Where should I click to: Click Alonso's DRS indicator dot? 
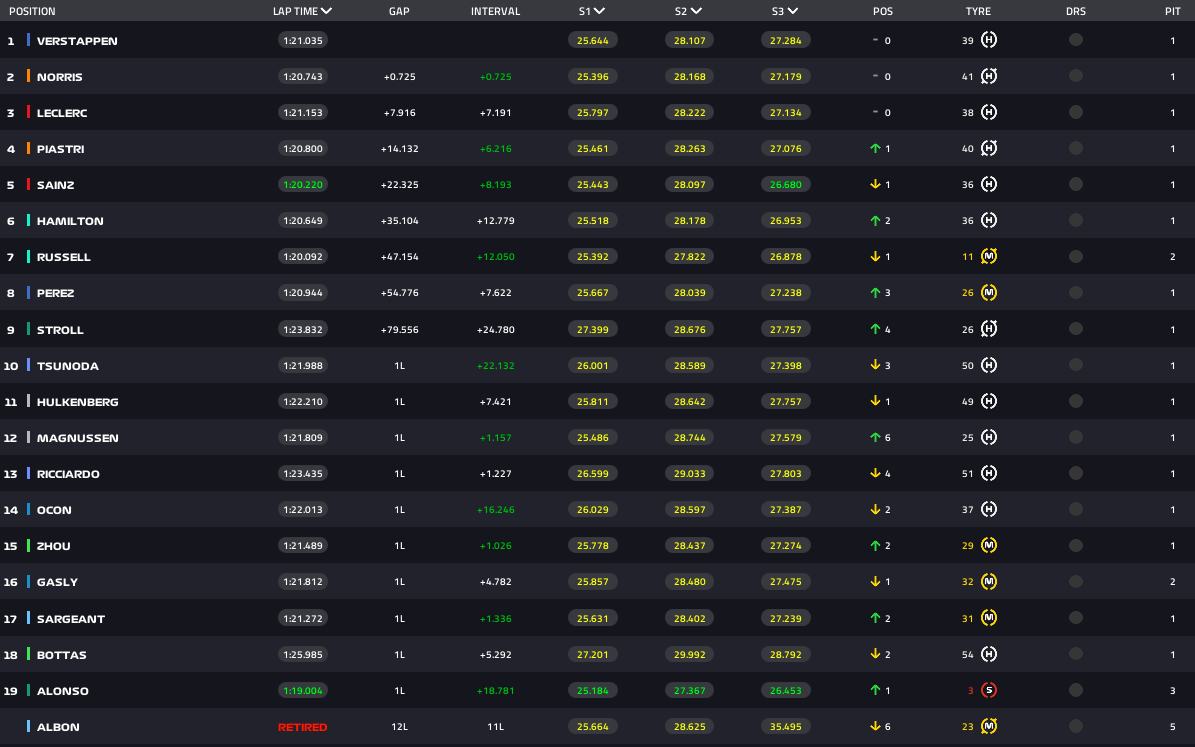[1076, 690]
